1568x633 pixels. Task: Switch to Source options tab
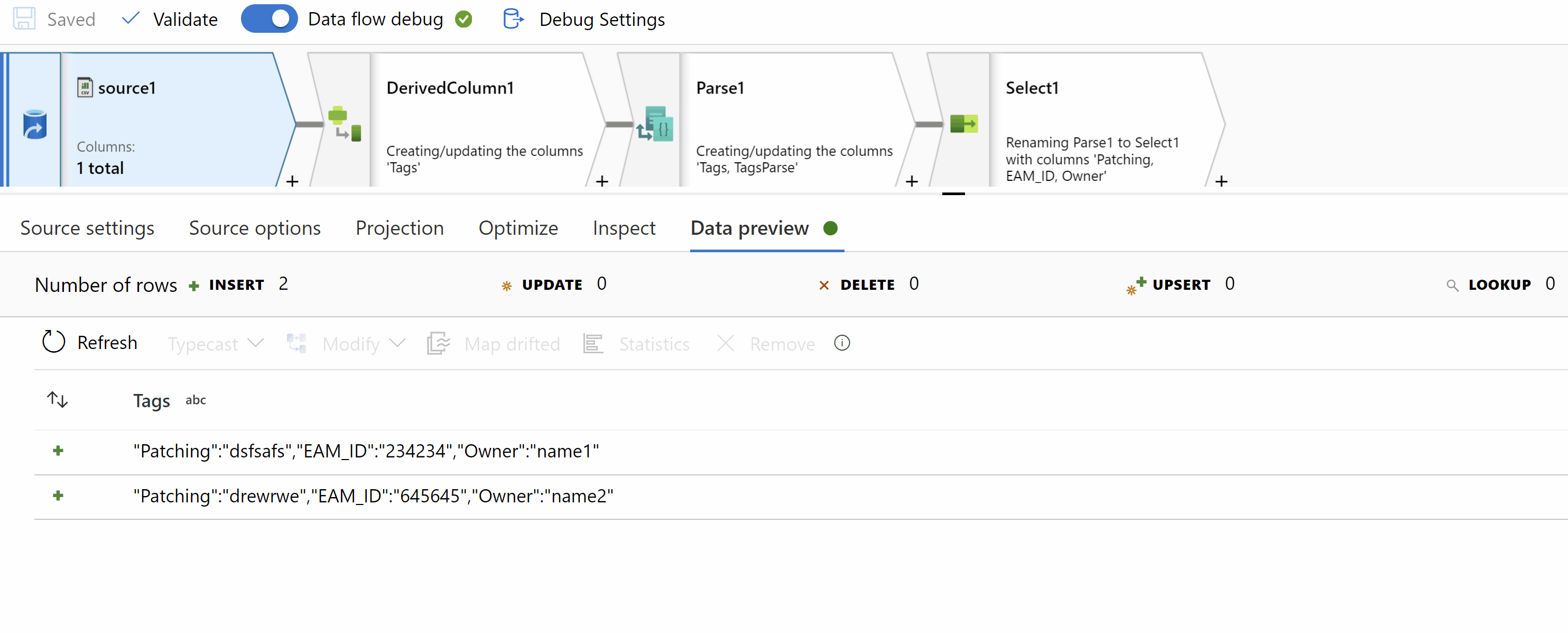pos(254,228)
